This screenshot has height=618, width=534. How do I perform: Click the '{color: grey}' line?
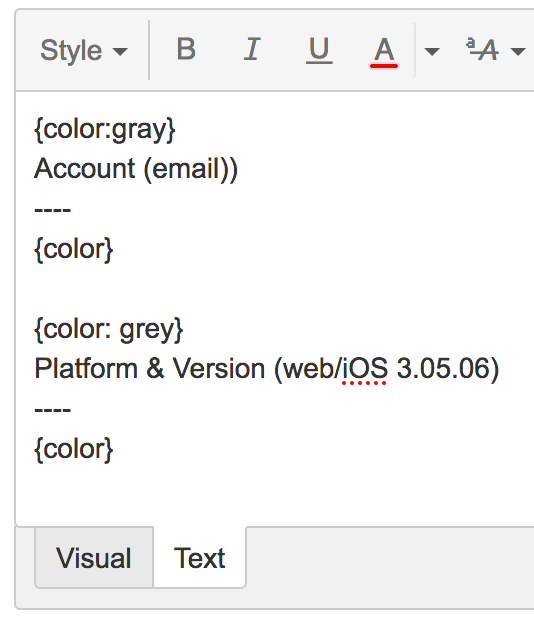point(109,329)
